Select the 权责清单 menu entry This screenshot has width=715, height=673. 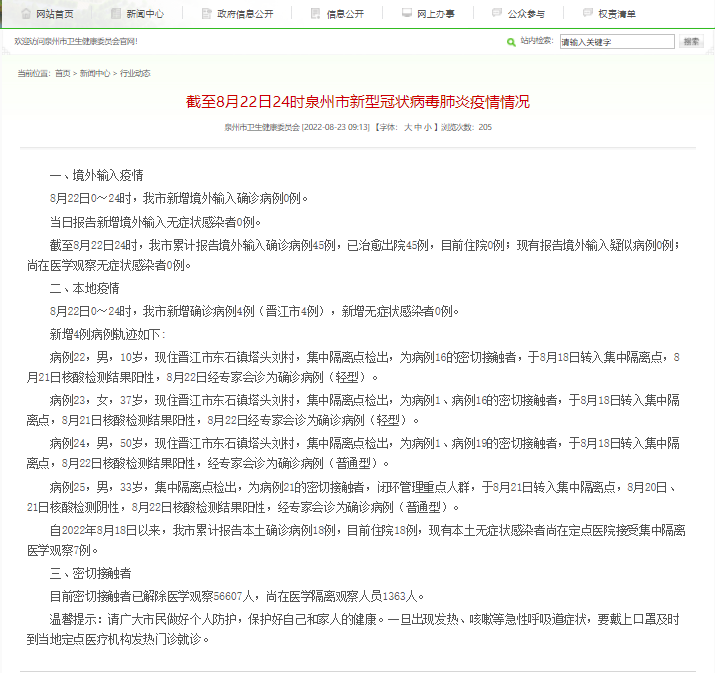(x=617, y=14)
